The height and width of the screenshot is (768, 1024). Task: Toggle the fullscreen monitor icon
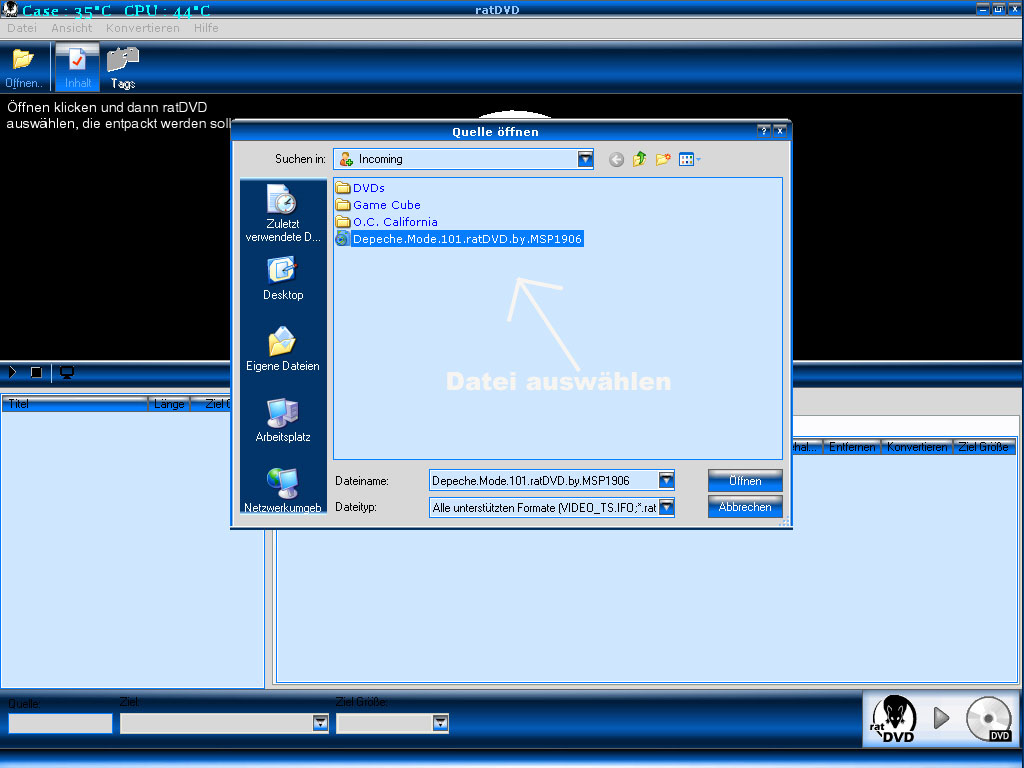coord(67,372)
